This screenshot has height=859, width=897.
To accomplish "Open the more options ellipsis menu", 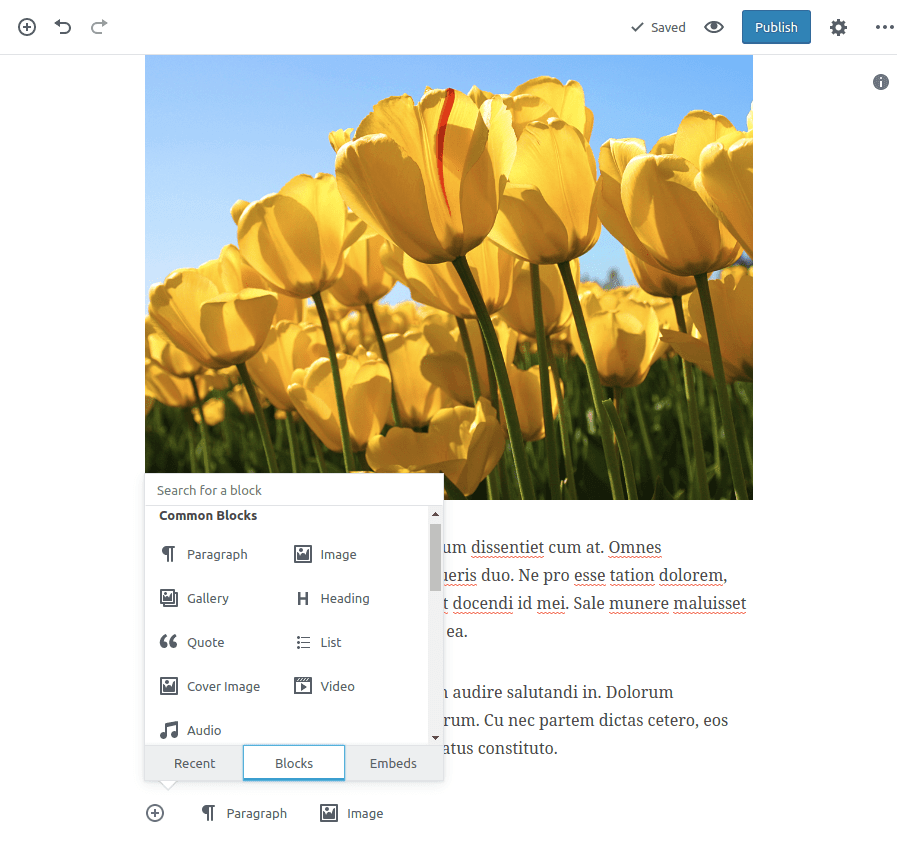I will (x=884, y=27).
